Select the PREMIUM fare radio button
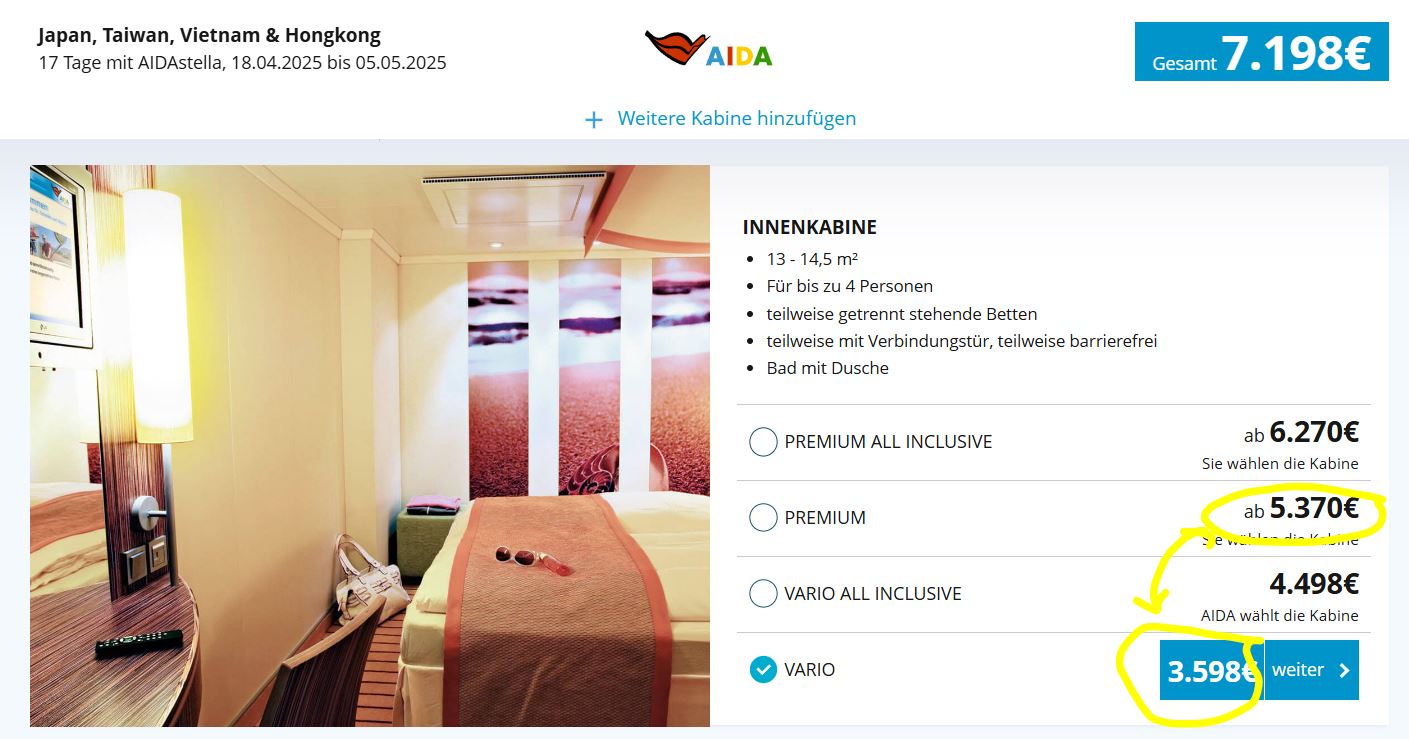 763,517
